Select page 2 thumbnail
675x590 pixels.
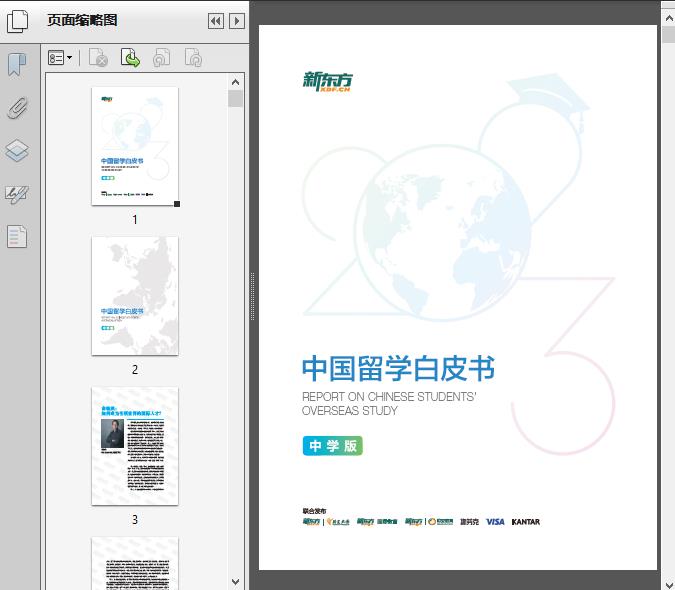tap(135, 296)
